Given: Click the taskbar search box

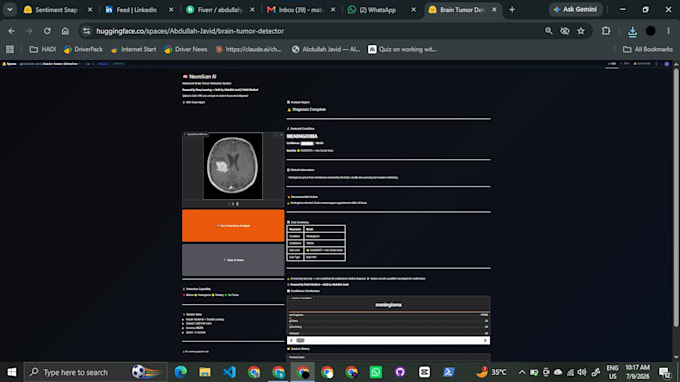Looking at the screenshot, I should point(95,372).
